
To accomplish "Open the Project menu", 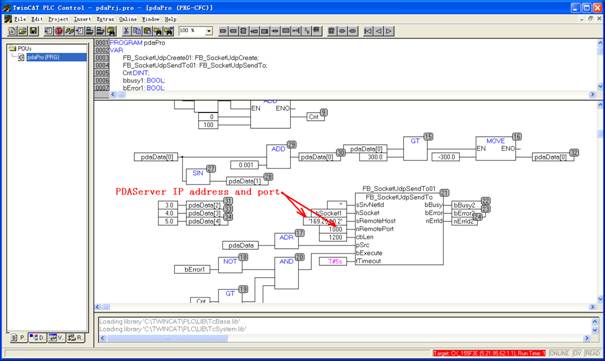I will (58, 19).
